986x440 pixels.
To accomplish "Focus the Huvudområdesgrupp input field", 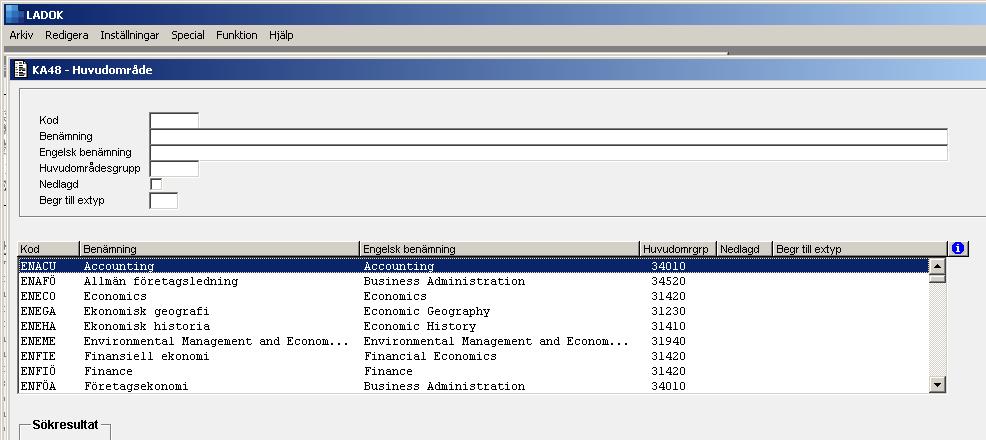I will point(174,168).
